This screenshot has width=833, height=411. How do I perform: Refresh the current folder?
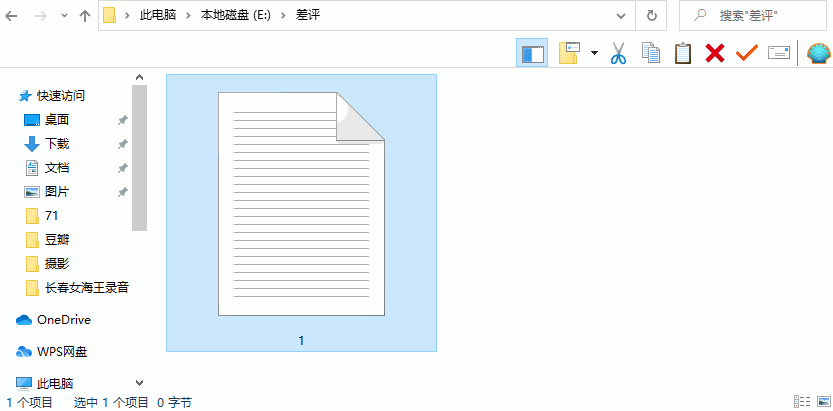(x=652, y=15)
